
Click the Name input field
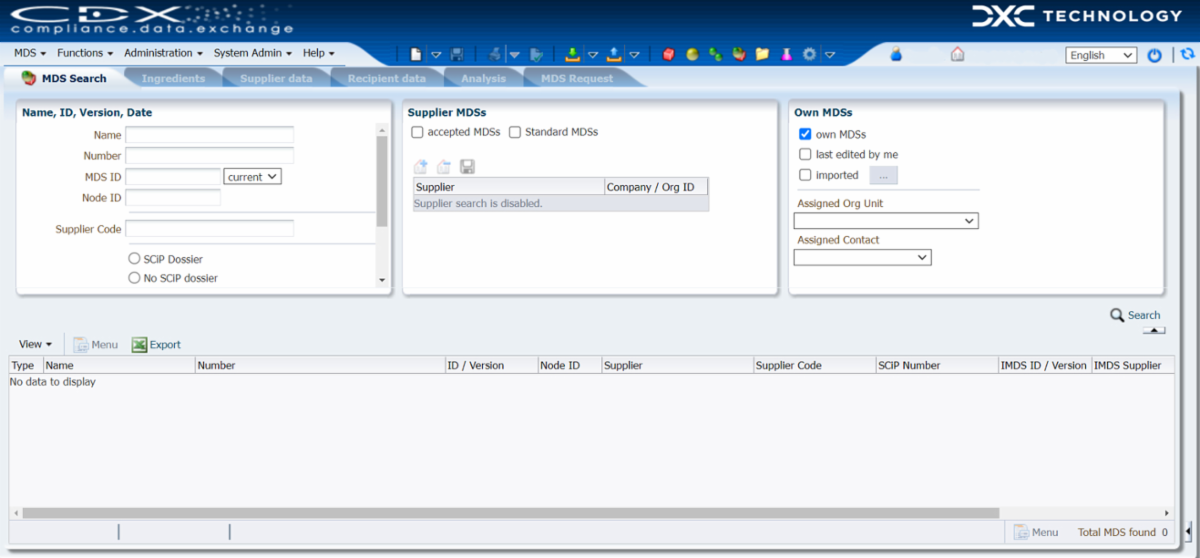click(x=209, y=135)
